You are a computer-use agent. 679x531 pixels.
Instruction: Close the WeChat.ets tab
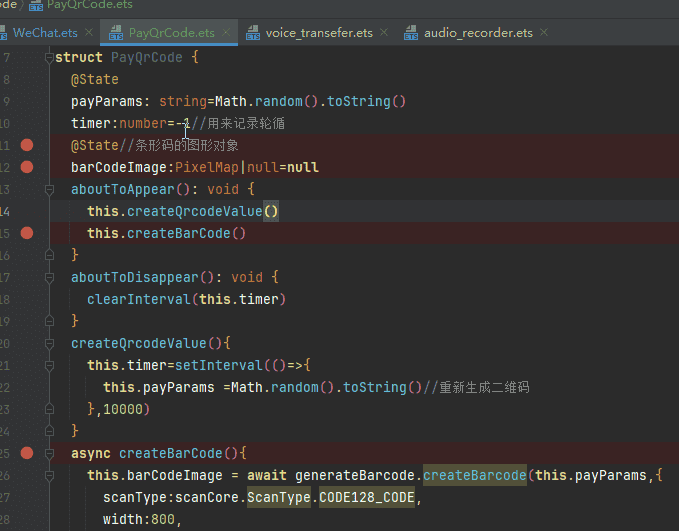point(92,33)
